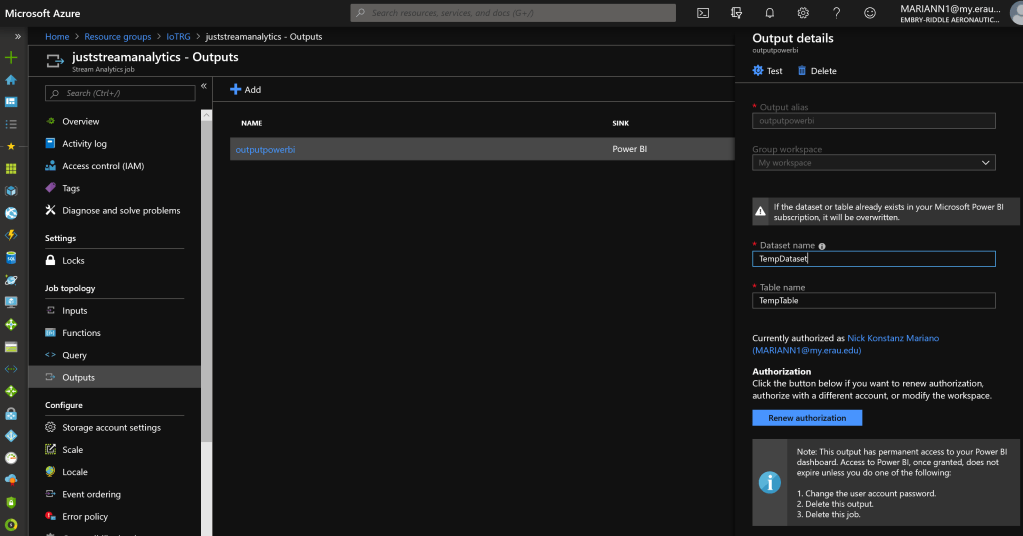The width and height of the screenshot is (1023, 536).
Task: Click Add to create new output
Action: point(245,90)
